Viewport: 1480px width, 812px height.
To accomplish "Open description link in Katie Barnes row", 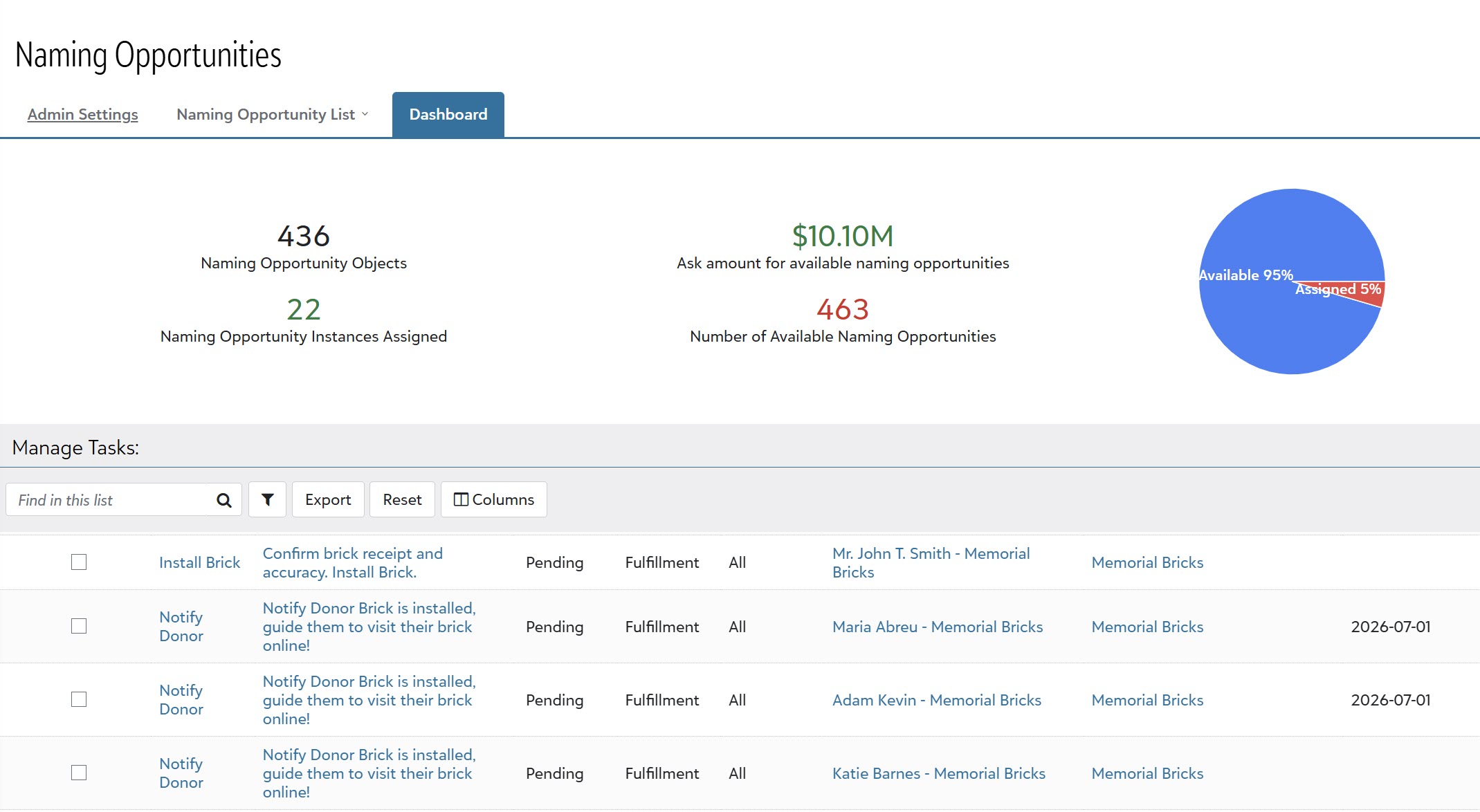I will tap(369, 773).
